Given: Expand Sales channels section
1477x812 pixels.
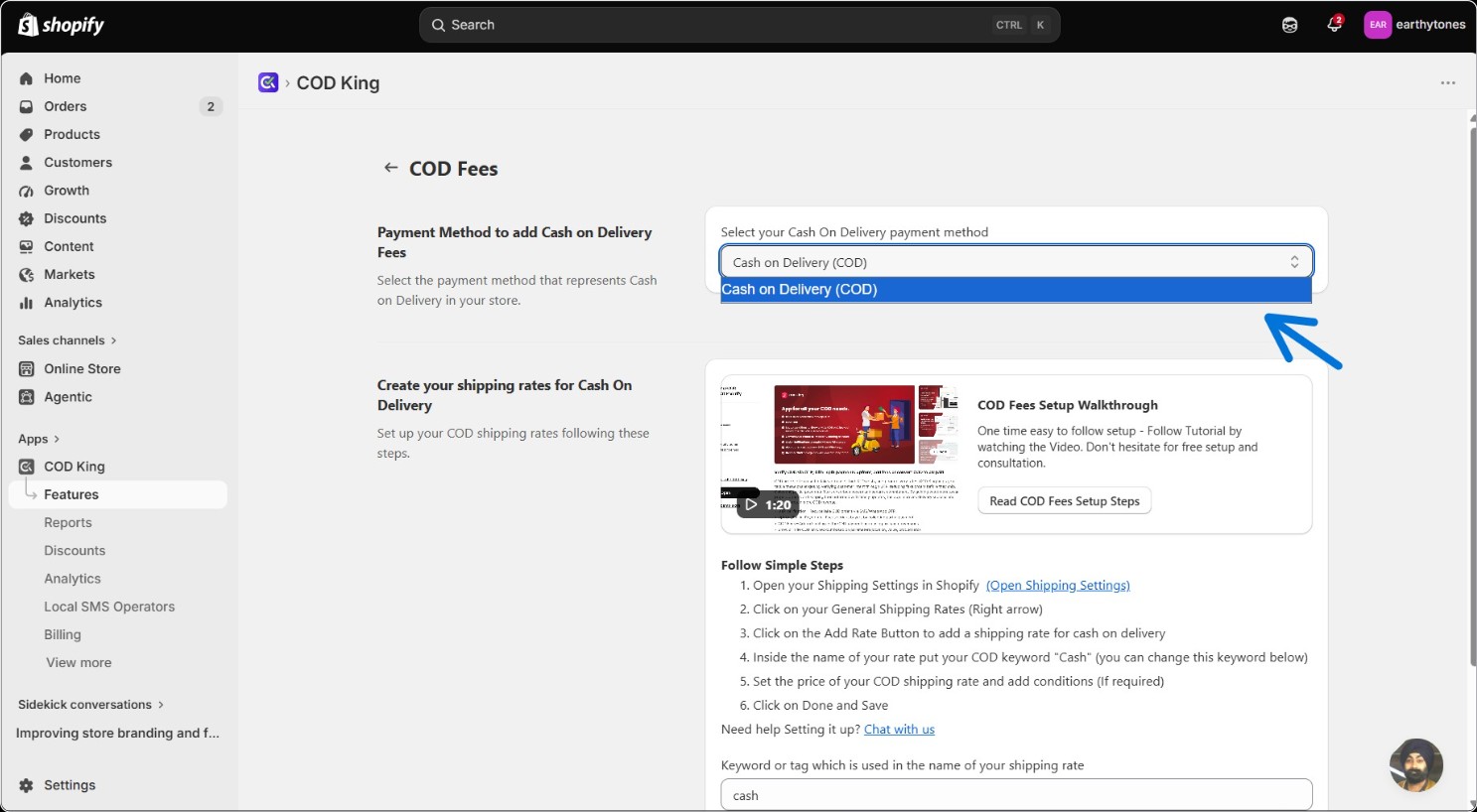Looking at the screenshot, I should 68,340.
